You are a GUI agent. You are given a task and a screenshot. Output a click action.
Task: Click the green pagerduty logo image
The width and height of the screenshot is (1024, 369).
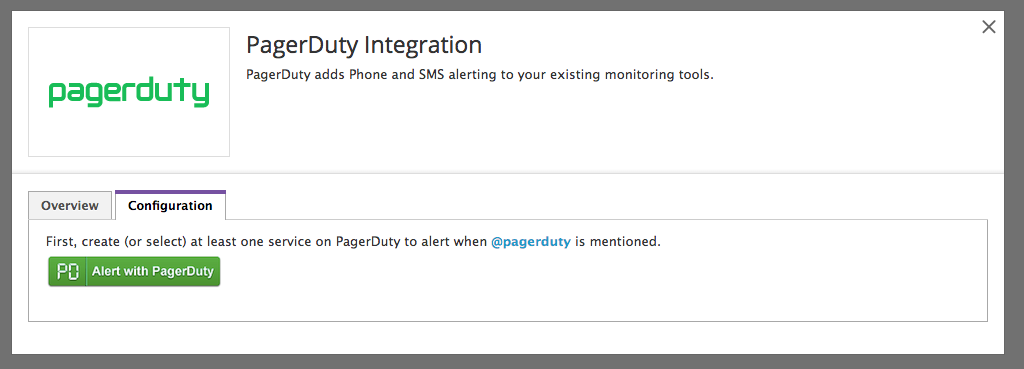(x=129, y=93)
